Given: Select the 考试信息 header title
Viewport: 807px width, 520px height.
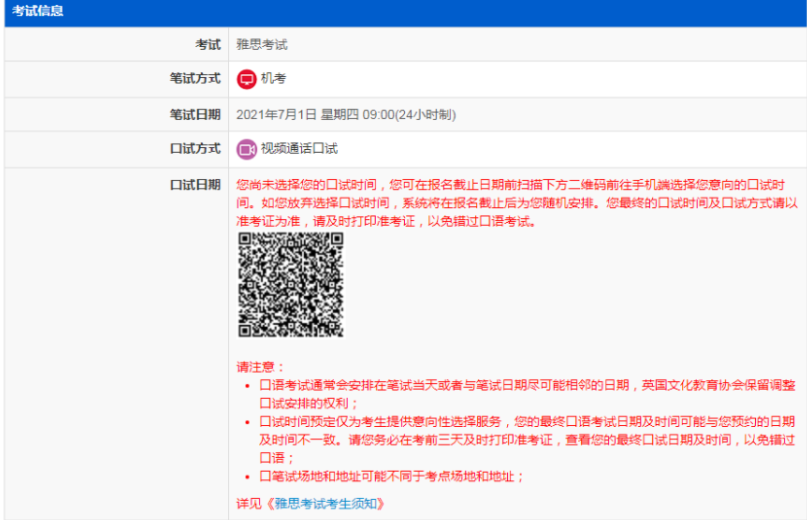Looking at the screenshot, I should coord(38,11).
